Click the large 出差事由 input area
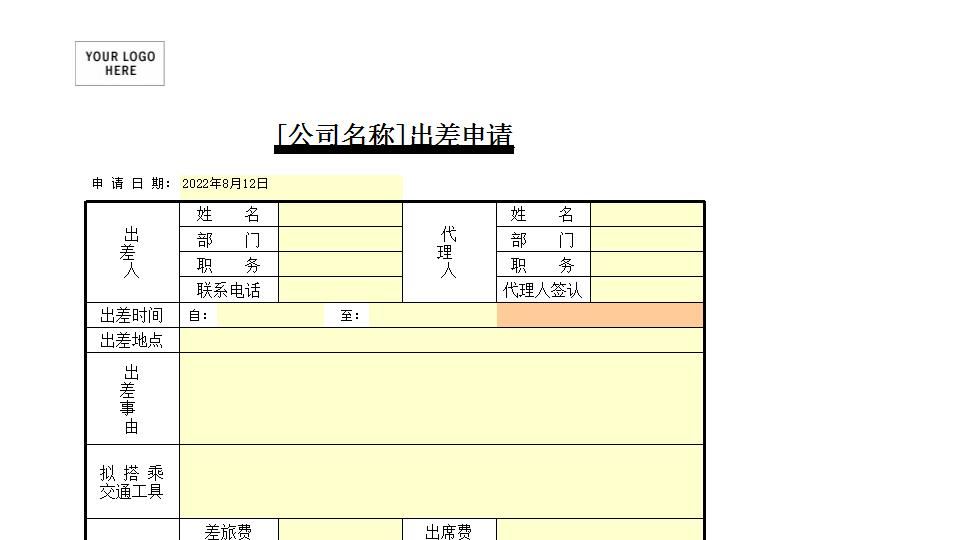Image resolution: width=960 pixels, height=540 pixels. click(x=441, y=399)
